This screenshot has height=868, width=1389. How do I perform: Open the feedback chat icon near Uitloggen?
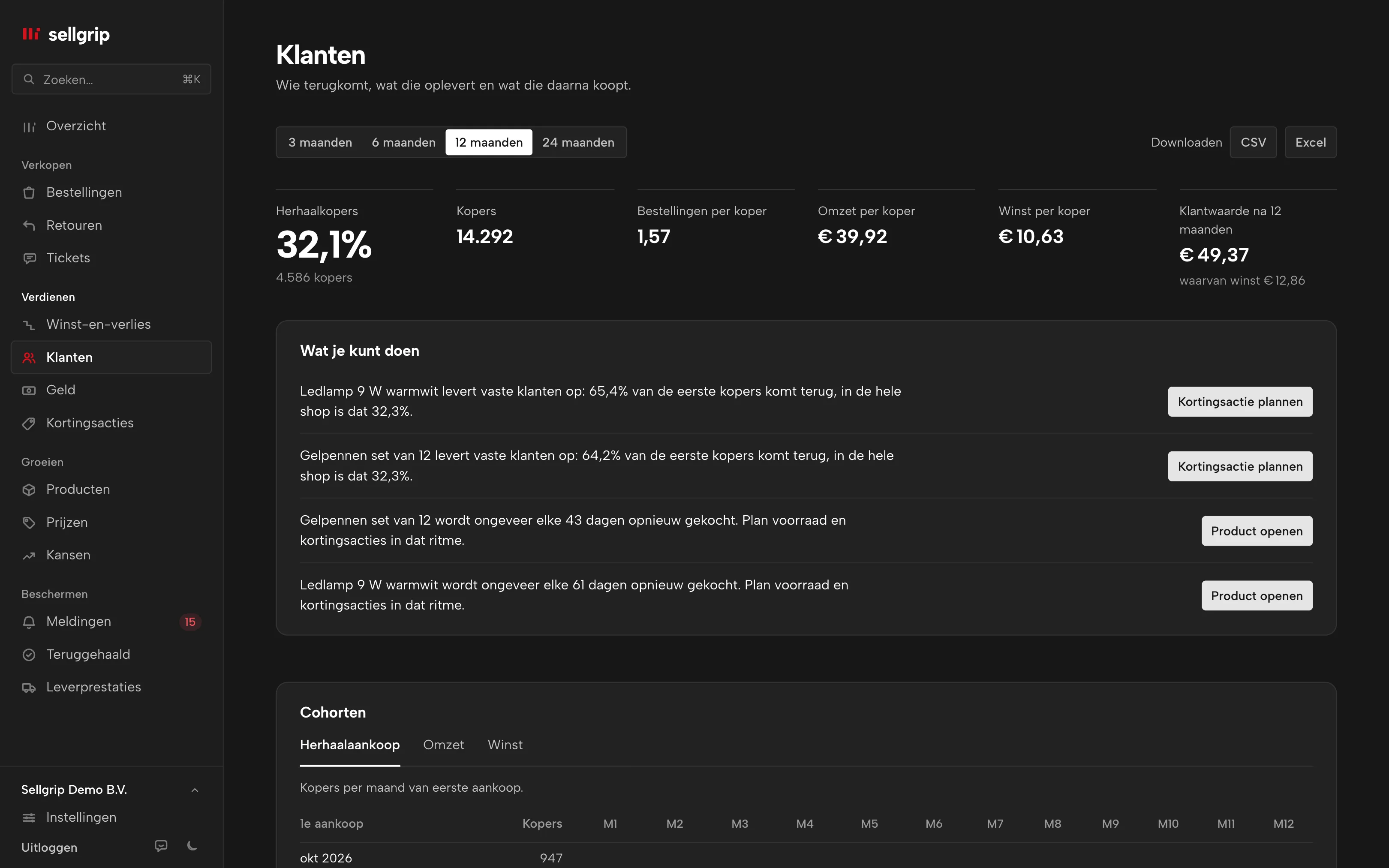161,846
